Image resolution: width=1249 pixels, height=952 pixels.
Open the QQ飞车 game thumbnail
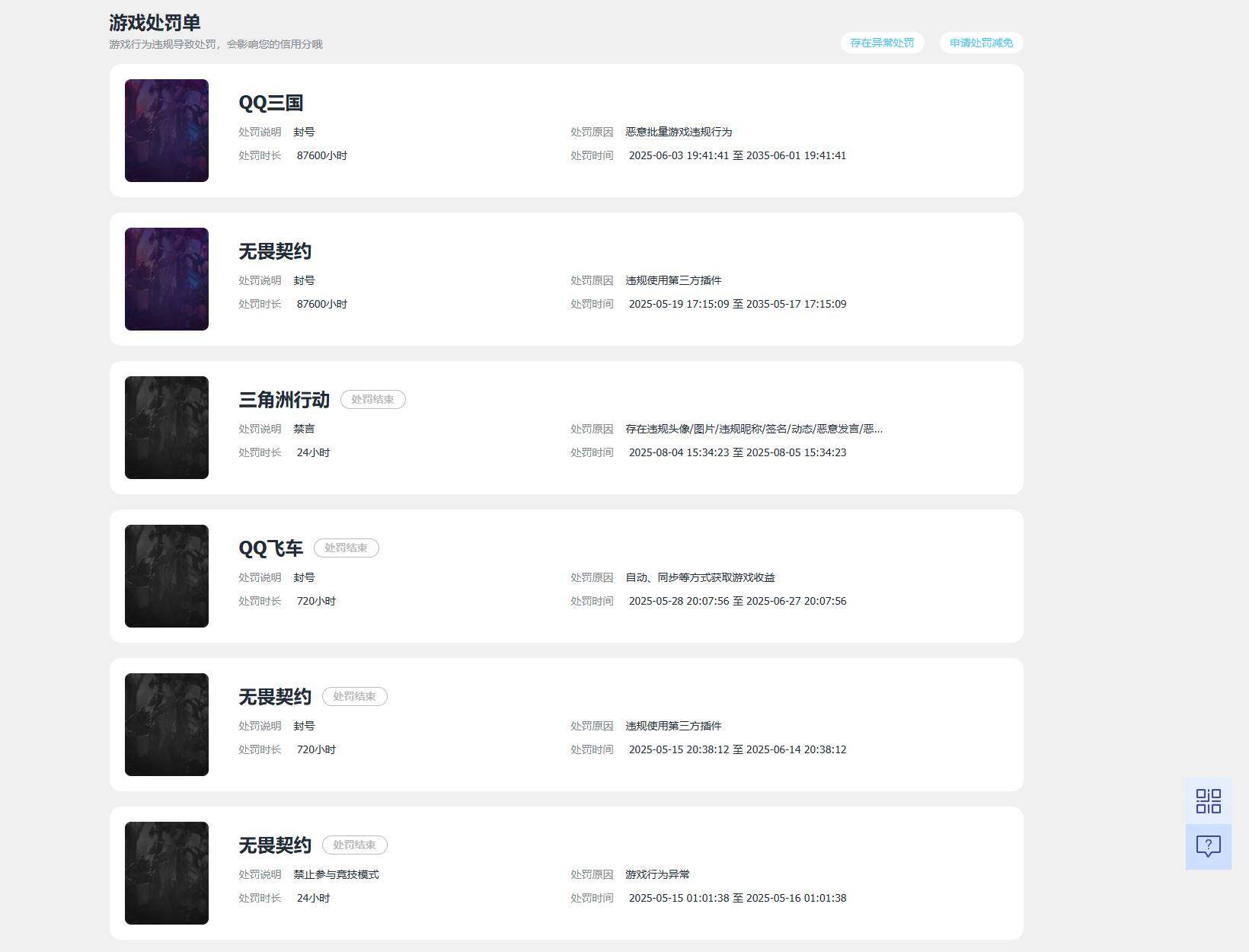(x=167, y=576)
